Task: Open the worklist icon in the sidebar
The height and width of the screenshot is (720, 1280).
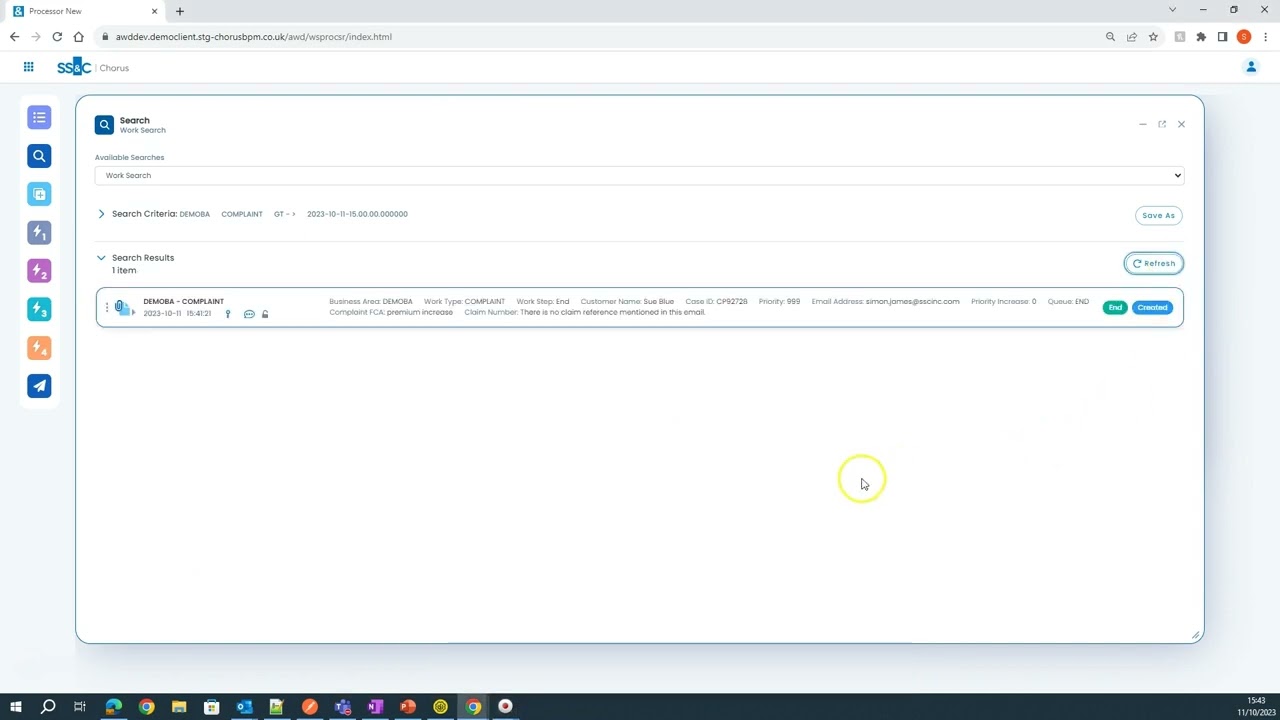Action: (x=39, y=118)
